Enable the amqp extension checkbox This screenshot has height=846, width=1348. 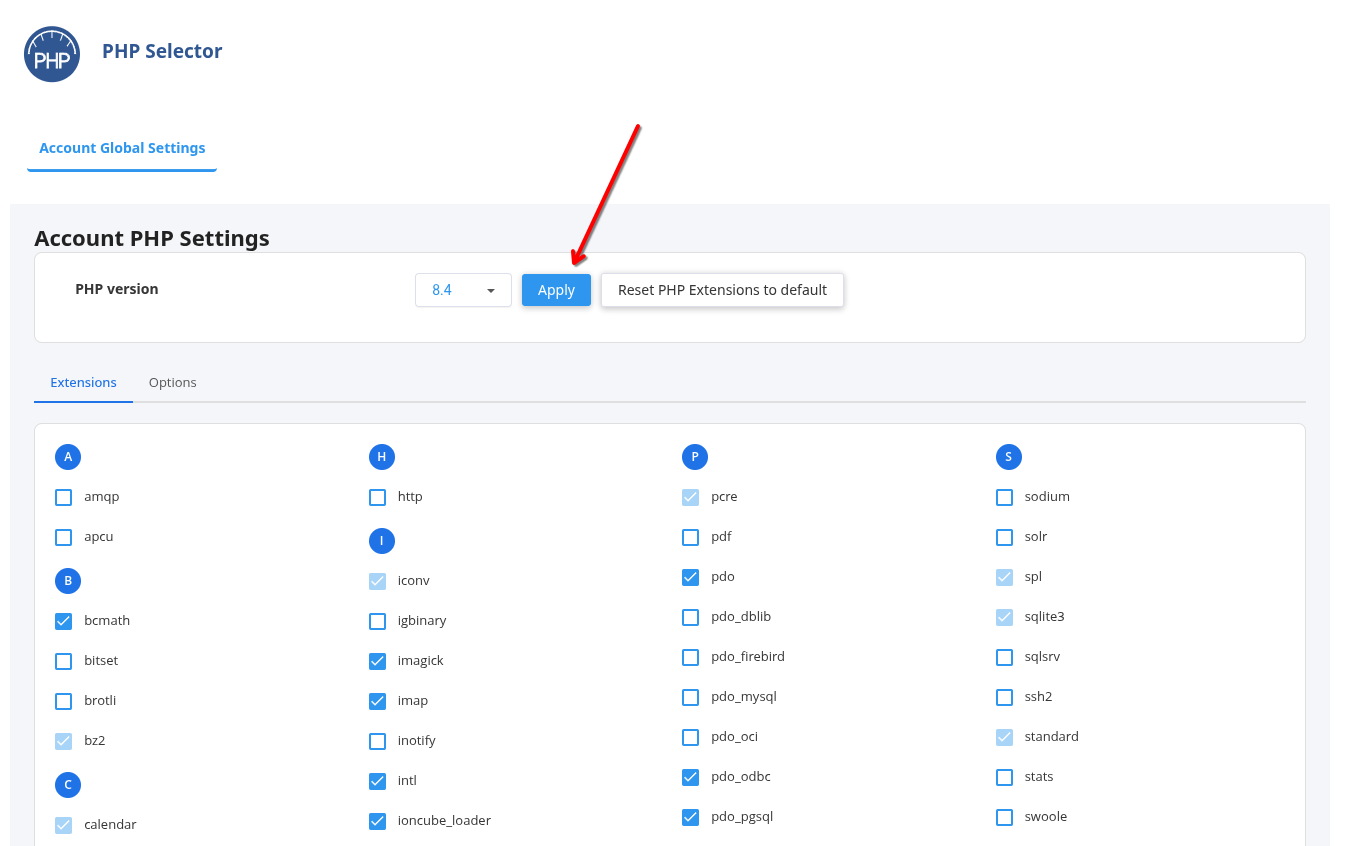click(x=64, y=497)
